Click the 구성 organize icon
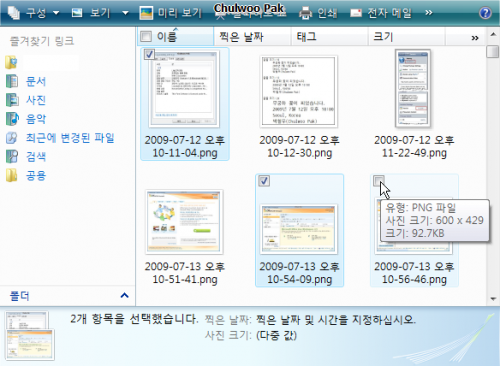Image resolution: width=500 pixels, height=366 pixels. [x=14, y=13]
